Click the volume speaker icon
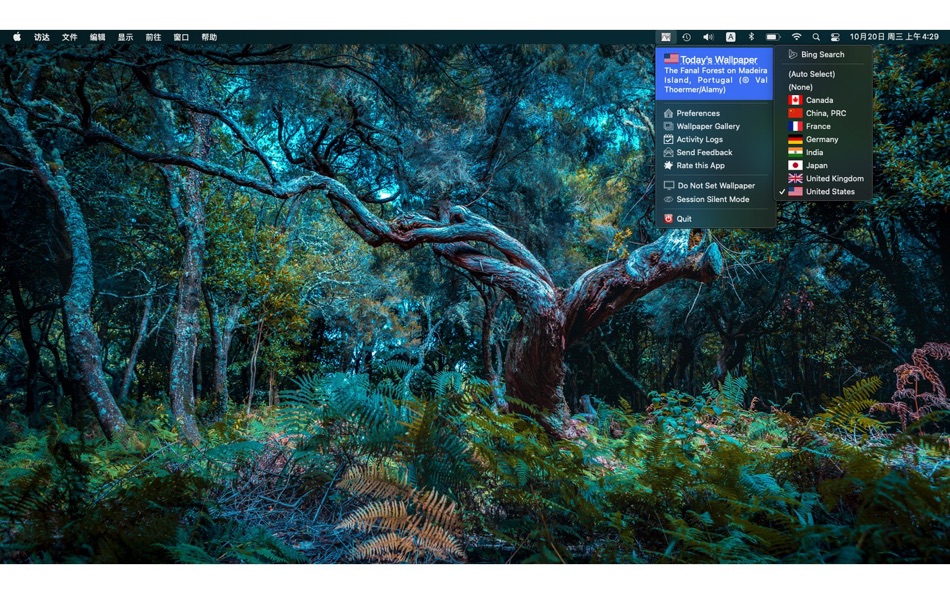 click(x=708, y=37)
